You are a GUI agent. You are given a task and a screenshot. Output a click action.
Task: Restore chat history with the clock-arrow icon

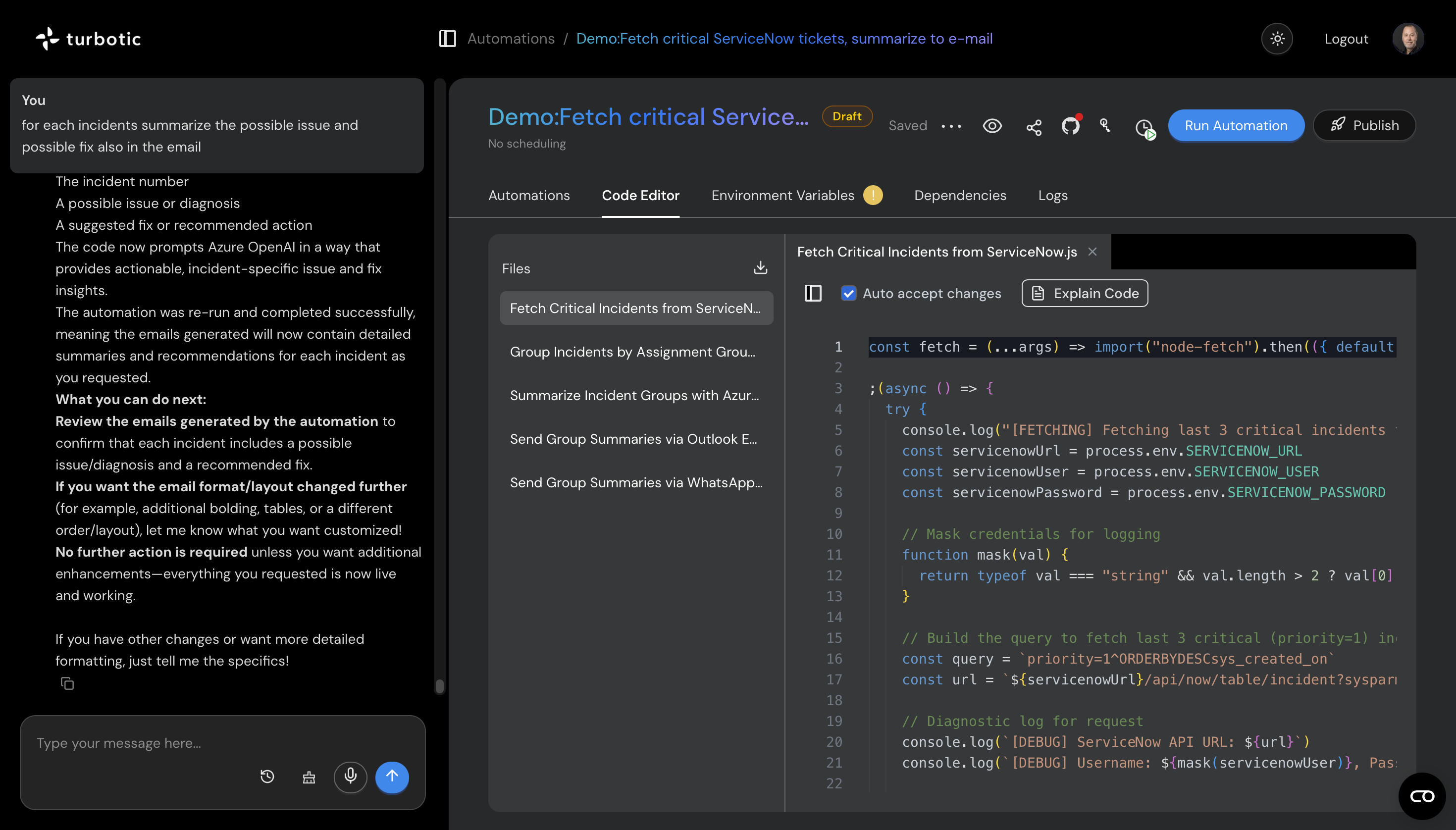267,777
